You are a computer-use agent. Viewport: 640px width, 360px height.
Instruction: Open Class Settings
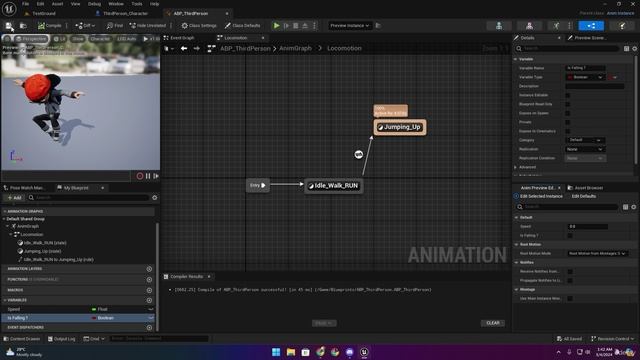pos(199,26)
